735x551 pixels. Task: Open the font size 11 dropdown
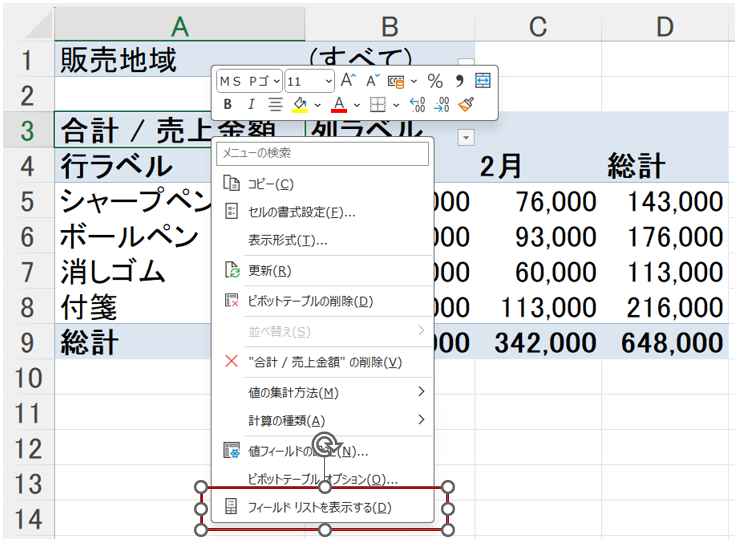click(309, 81)
